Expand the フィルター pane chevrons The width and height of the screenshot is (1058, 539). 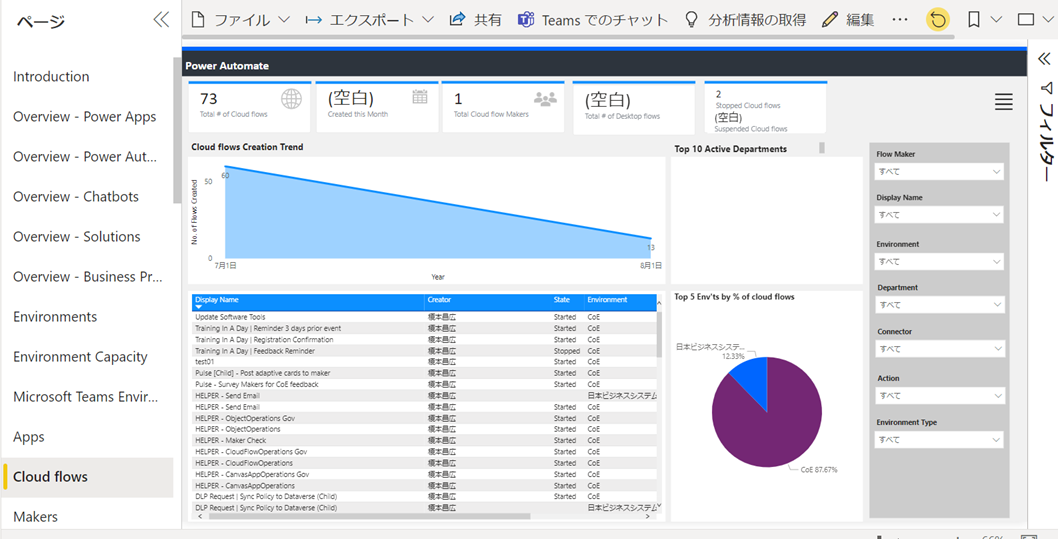pyautogui.click(x=1044, y=59)
